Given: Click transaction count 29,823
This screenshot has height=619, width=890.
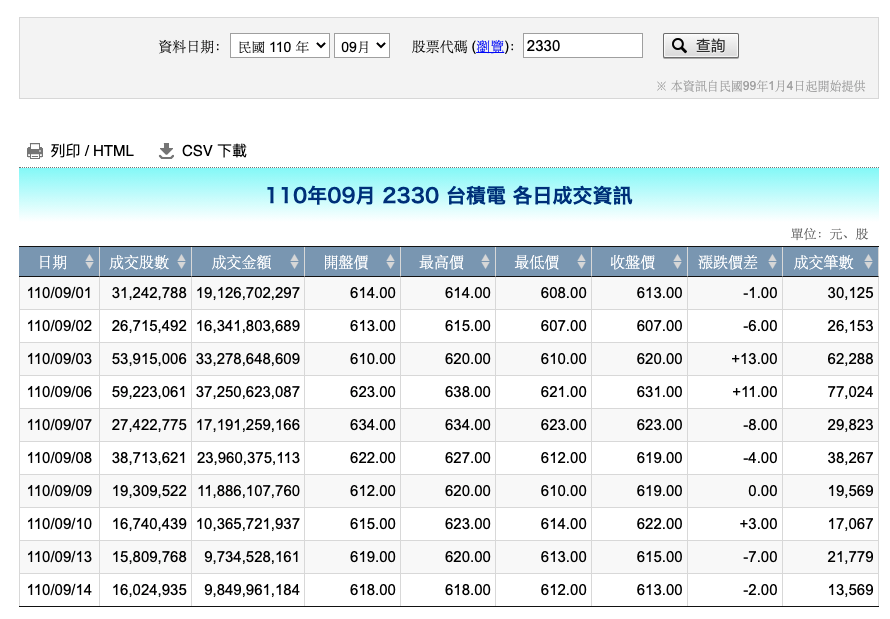Looking at the screenshot, I should (850, 425).
